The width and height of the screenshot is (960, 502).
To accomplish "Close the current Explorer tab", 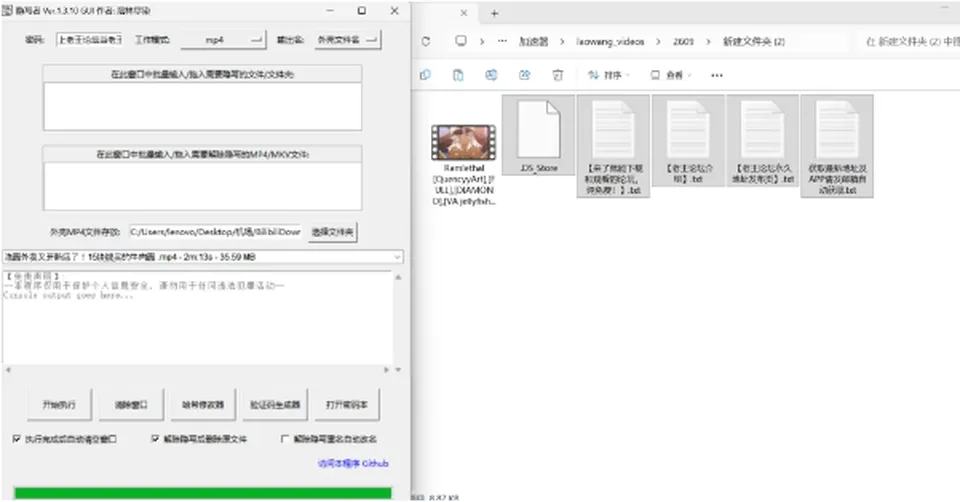I will [463, 13].
